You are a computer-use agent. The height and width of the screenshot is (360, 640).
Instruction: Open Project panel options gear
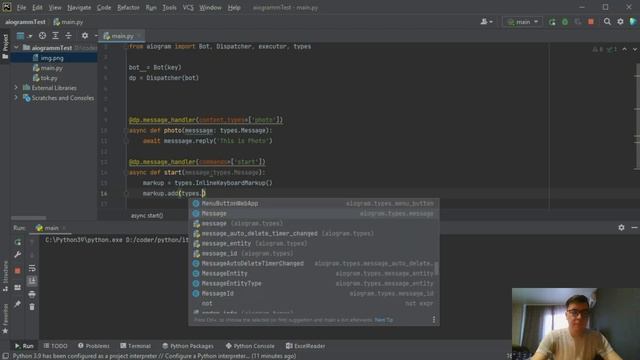84,36
